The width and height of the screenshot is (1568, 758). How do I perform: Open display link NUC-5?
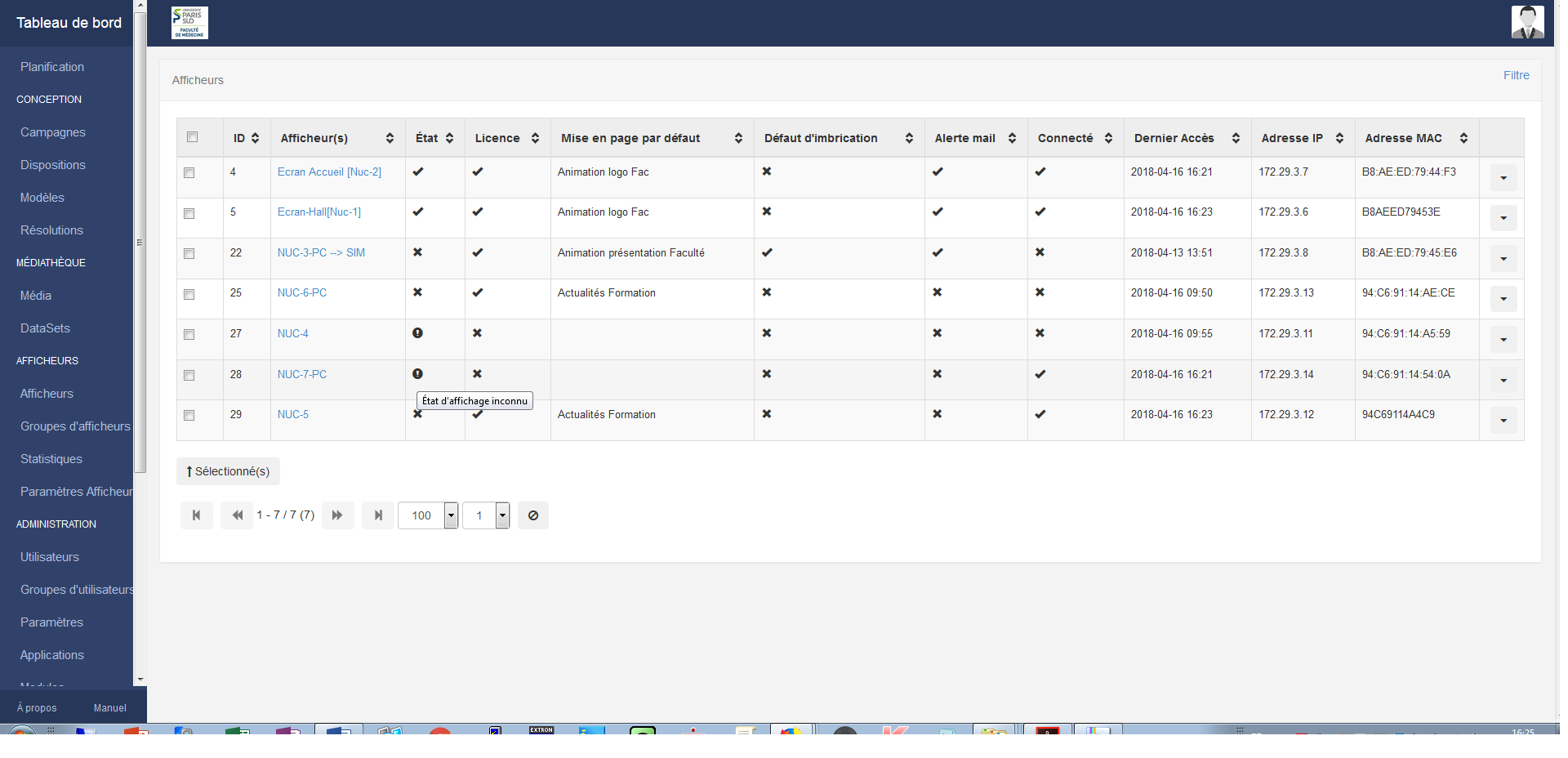293,414
